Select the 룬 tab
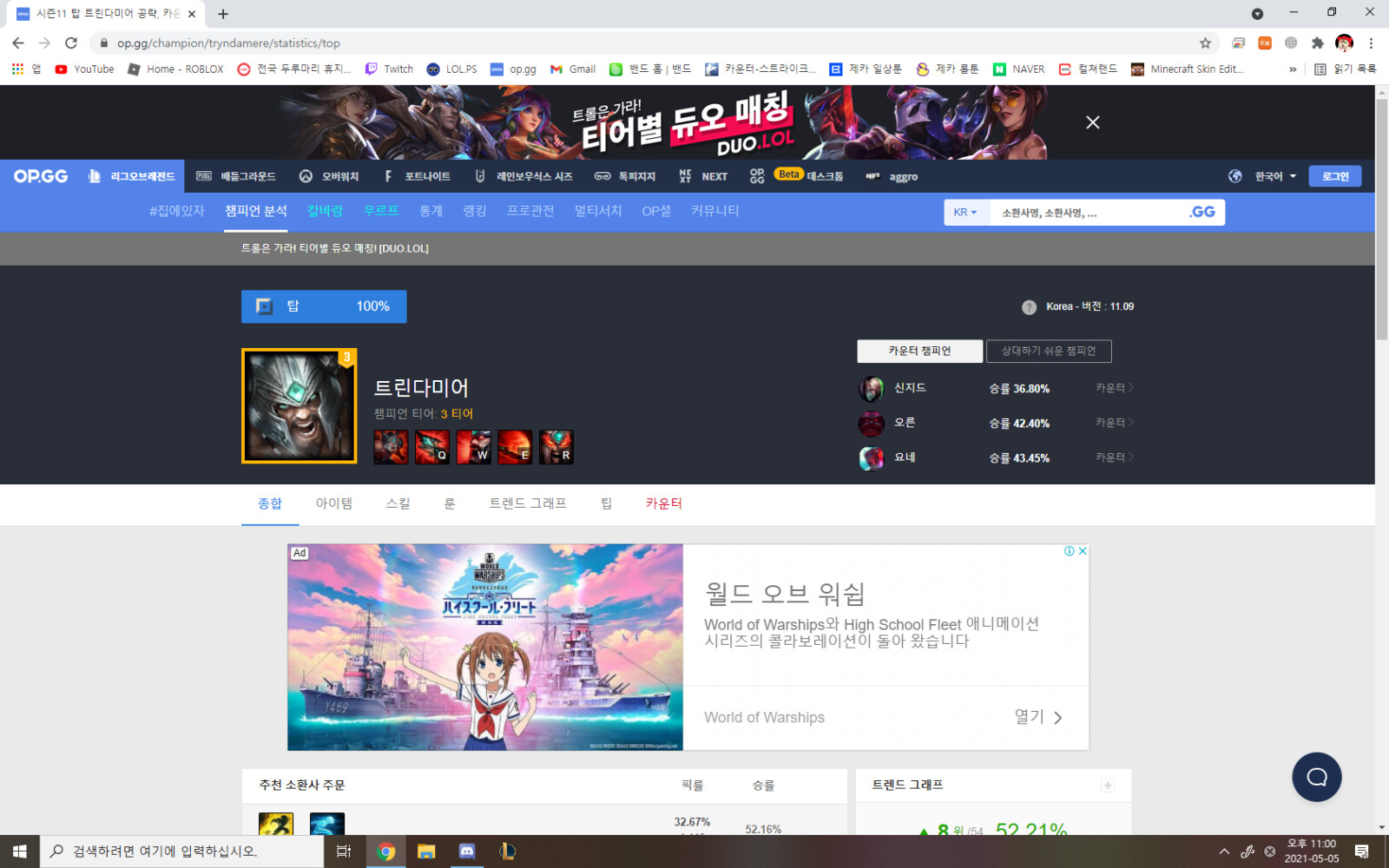Screen dimensions: 1389x868 point(450,504)
